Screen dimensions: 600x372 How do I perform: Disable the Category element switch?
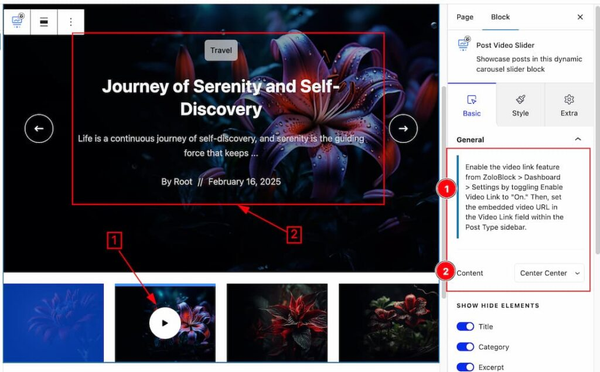[x=465, y=347]
